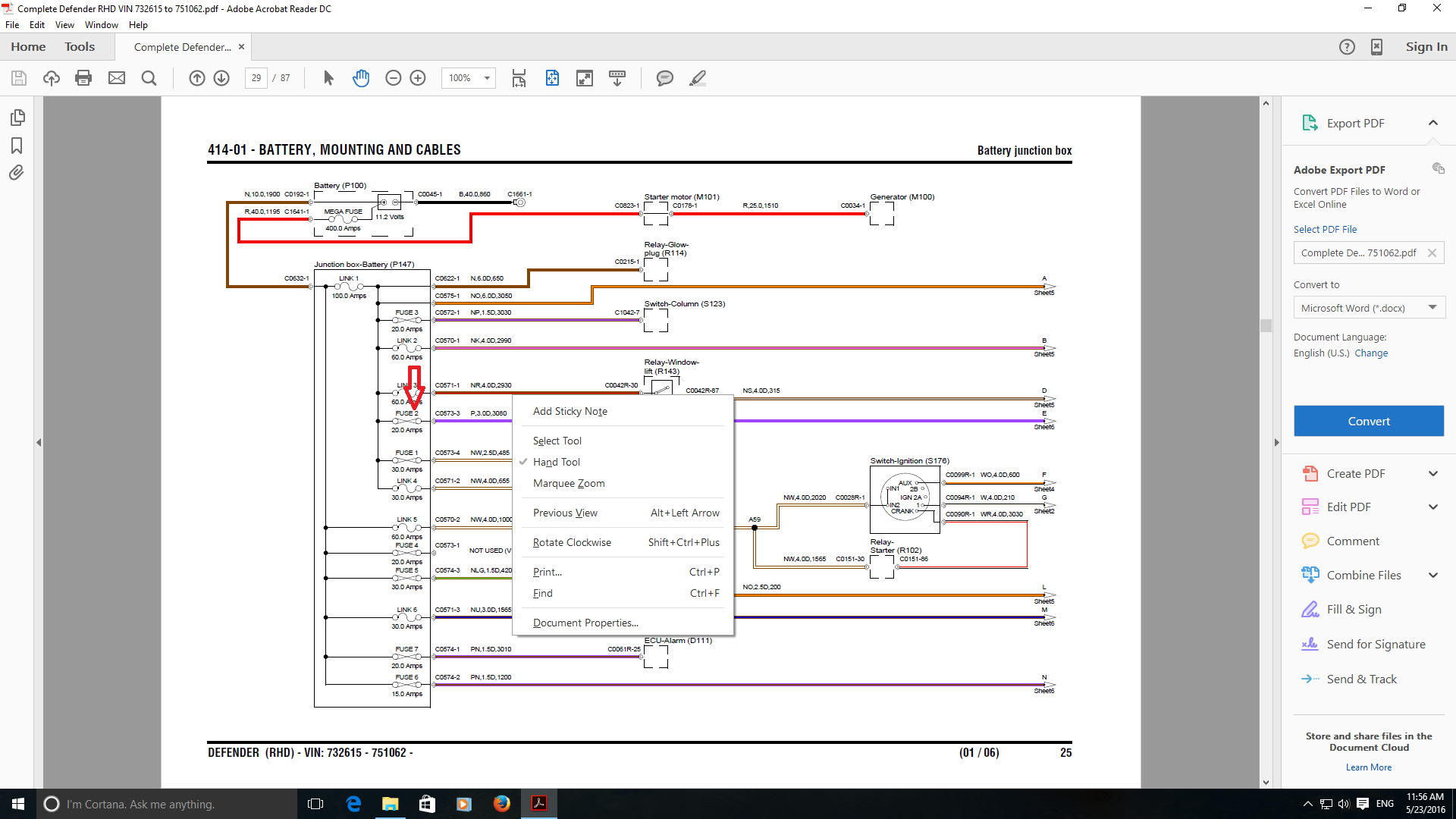Open Convert to Microsoft Word dropdown
Screen dimensions: 1456x819
click(x=1369, y=308)
